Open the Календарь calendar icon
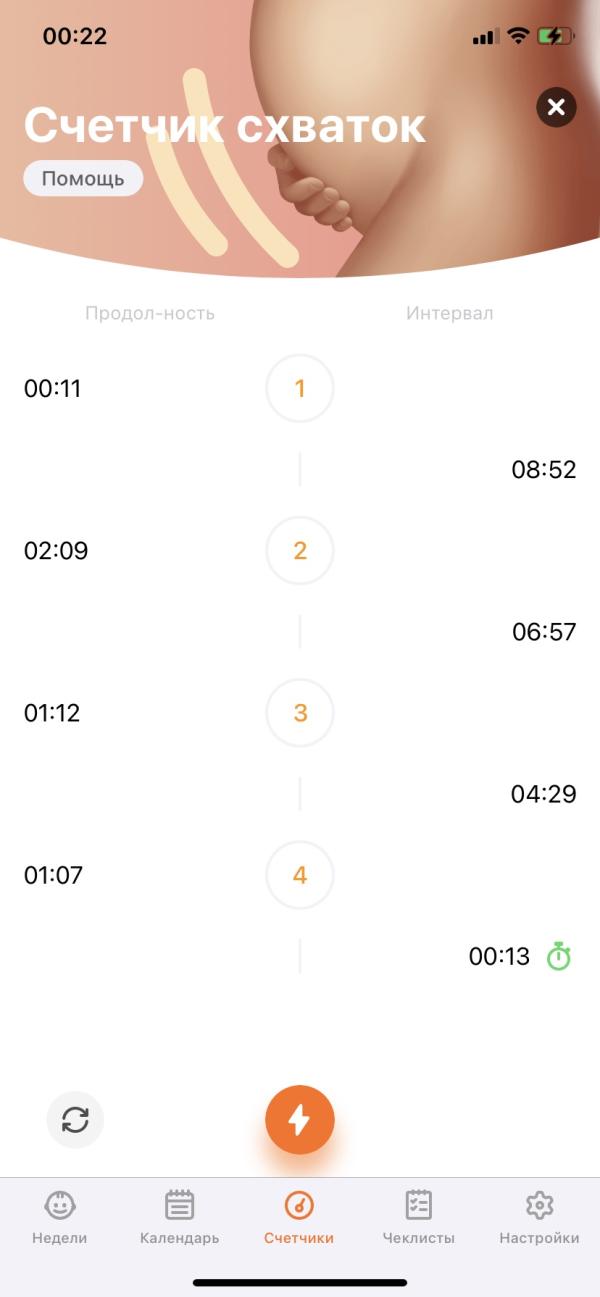This screenshot has width=600, height=1297. 180,1205
